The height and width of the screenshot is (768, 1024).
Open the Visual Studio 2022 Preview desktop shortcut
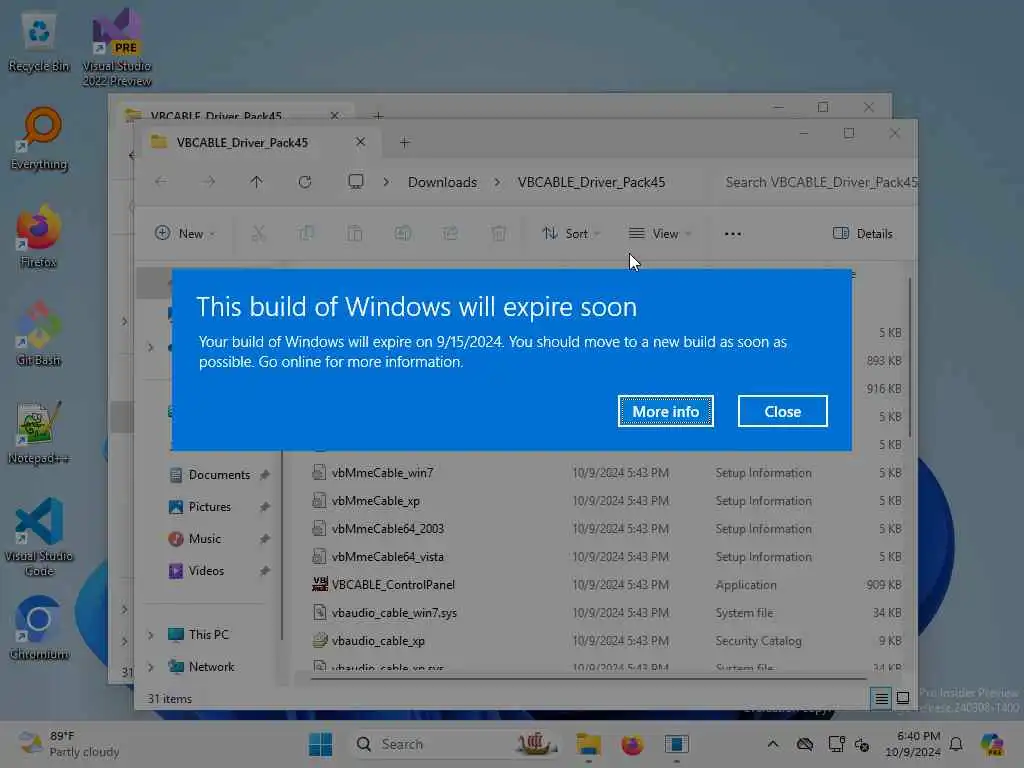click(117, 48)
